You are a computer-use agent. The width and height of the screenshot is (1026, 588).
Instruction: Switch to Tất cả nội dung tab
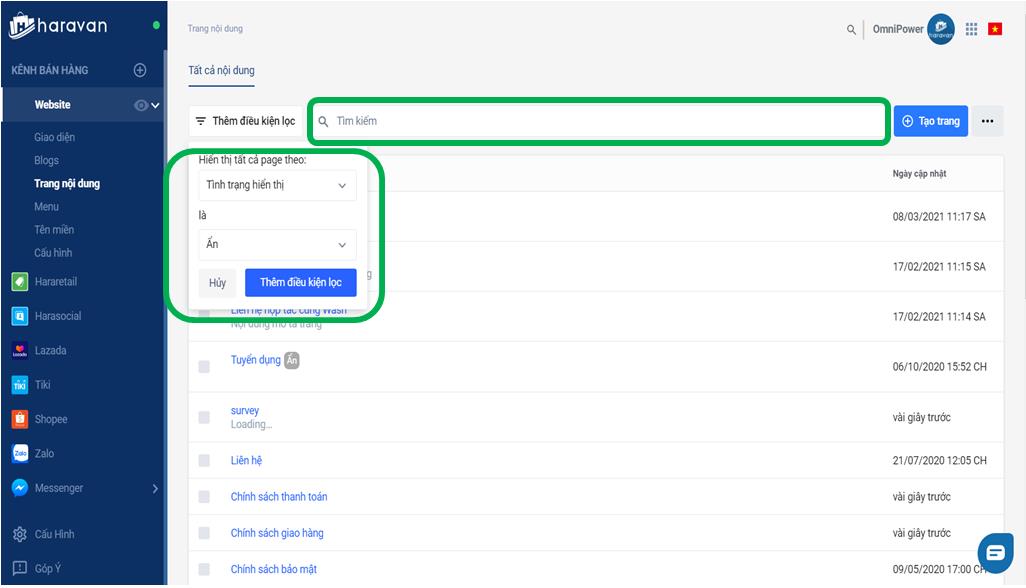point(221,70)
